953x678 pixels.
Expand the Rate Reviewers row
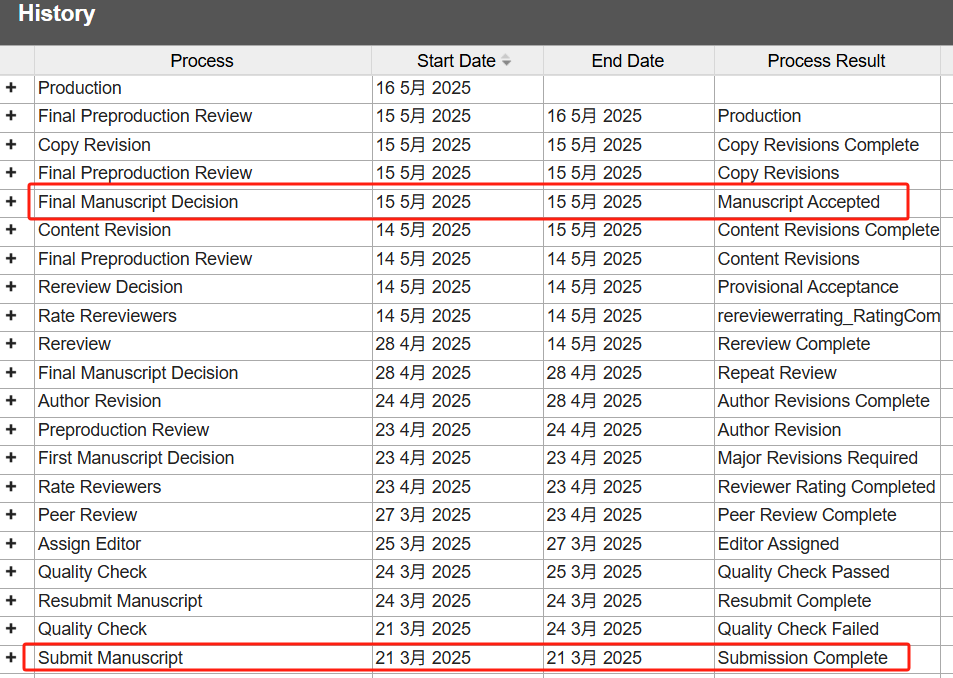(11, 487)
